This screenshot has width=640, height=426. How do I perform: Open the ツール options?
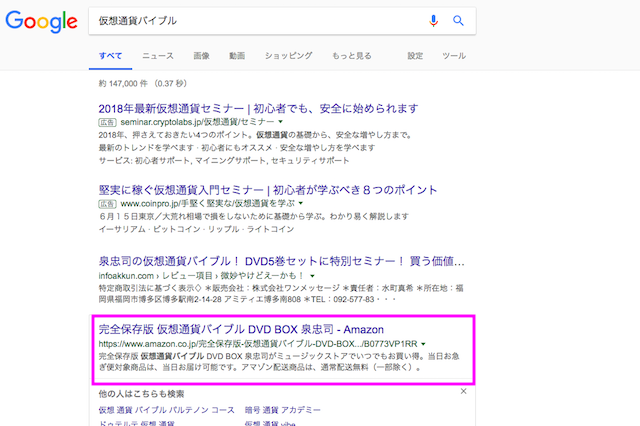coord(454,56)
